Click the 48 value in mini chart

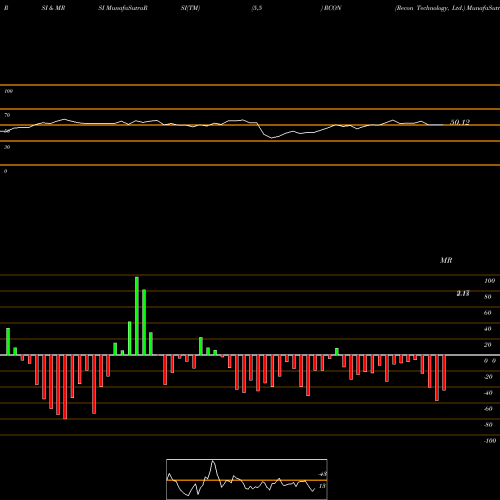pyautogui.click(x=322, y=474)
